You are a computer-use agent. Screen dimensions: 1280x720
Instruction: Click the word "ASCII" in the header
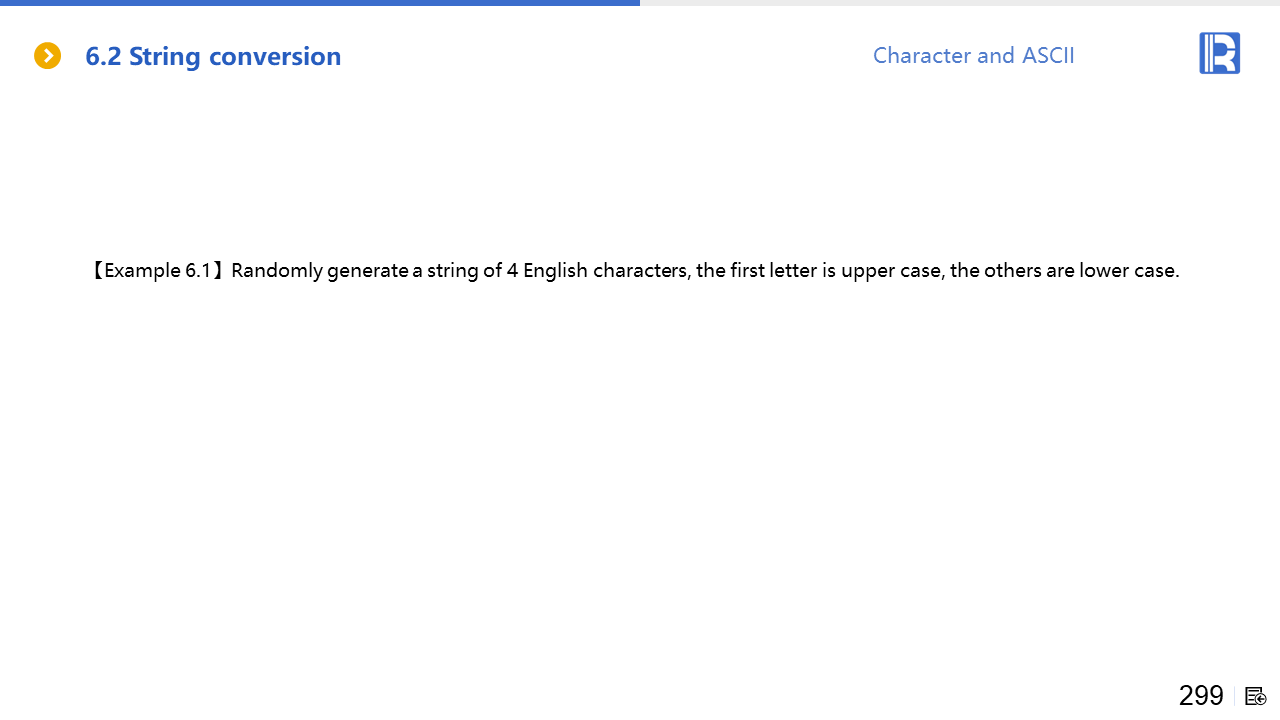point(1048,55)
